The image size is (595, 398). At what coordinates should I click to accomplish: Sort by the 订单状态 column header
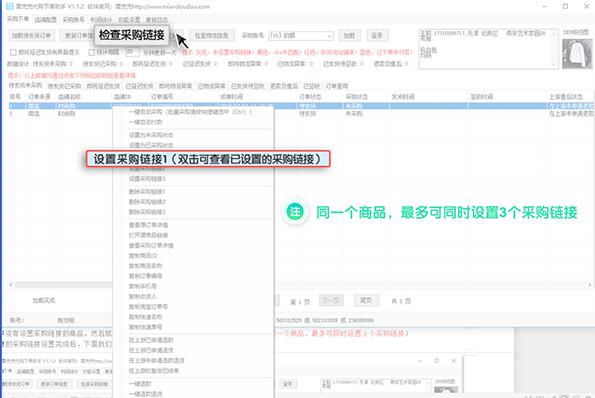point(310,97)
